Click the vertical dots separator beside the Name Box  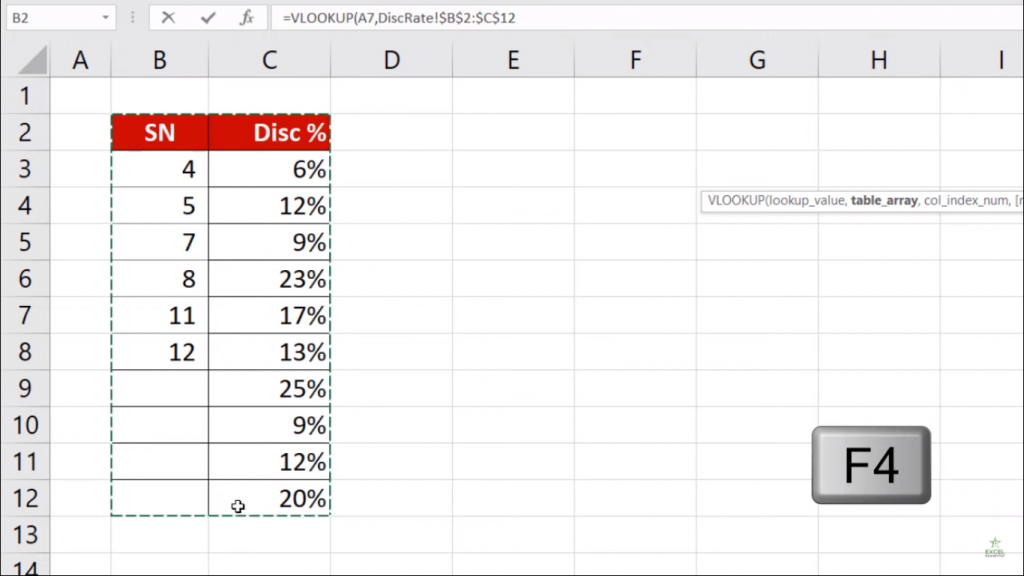[133, 17]
